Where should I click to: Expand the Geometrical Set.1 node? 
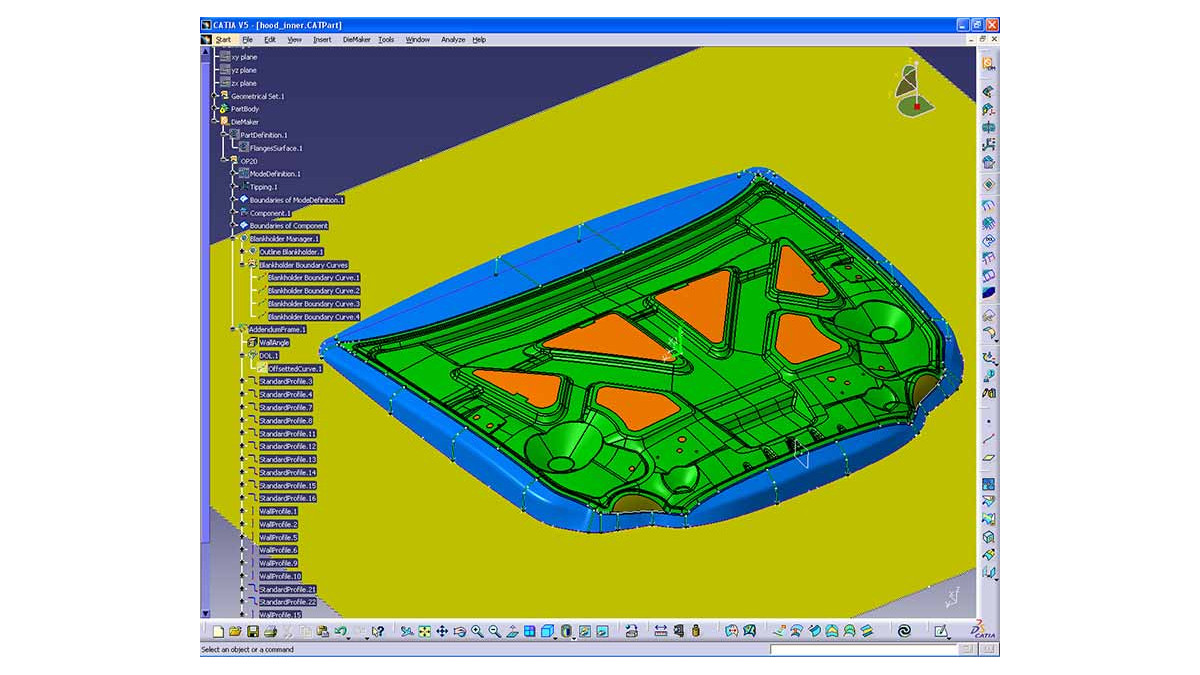(213, 96)
